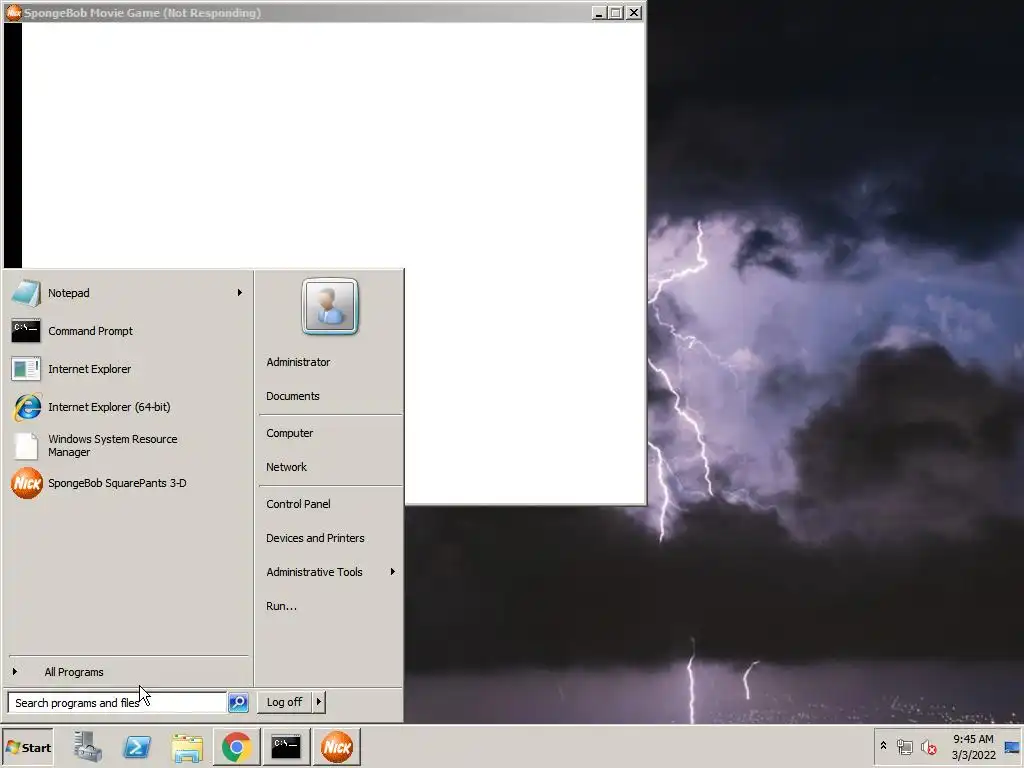Switch to Nick SpongeBob game taskbar button
1024x768 pixels.
click(x=336, y=747)
